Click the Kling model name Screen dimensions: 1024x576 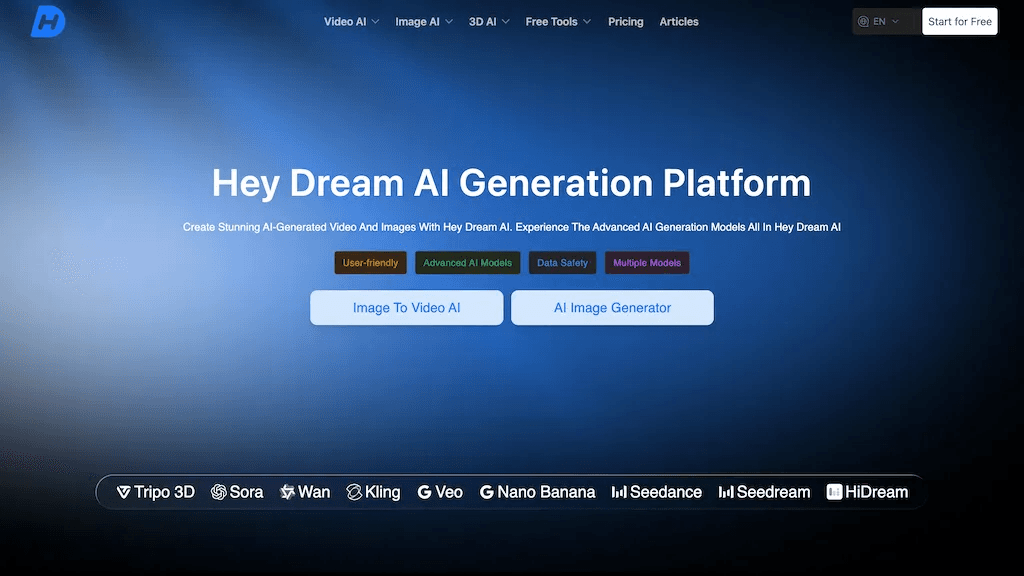(x=383, y=492)
